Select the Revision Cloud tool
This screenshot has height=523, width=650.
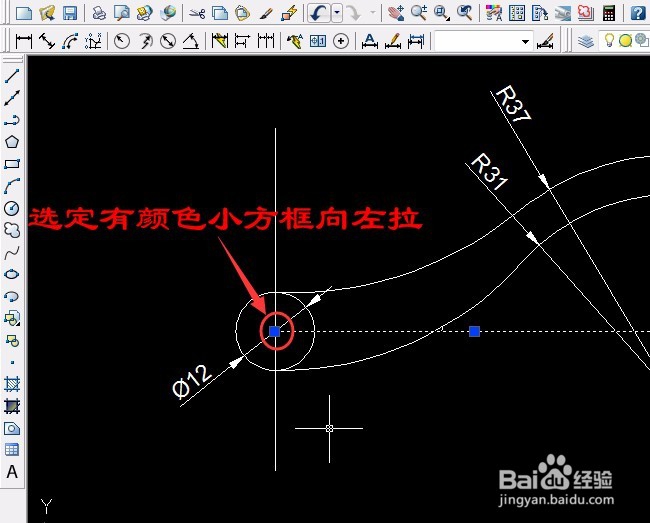(x=12, y=230)
